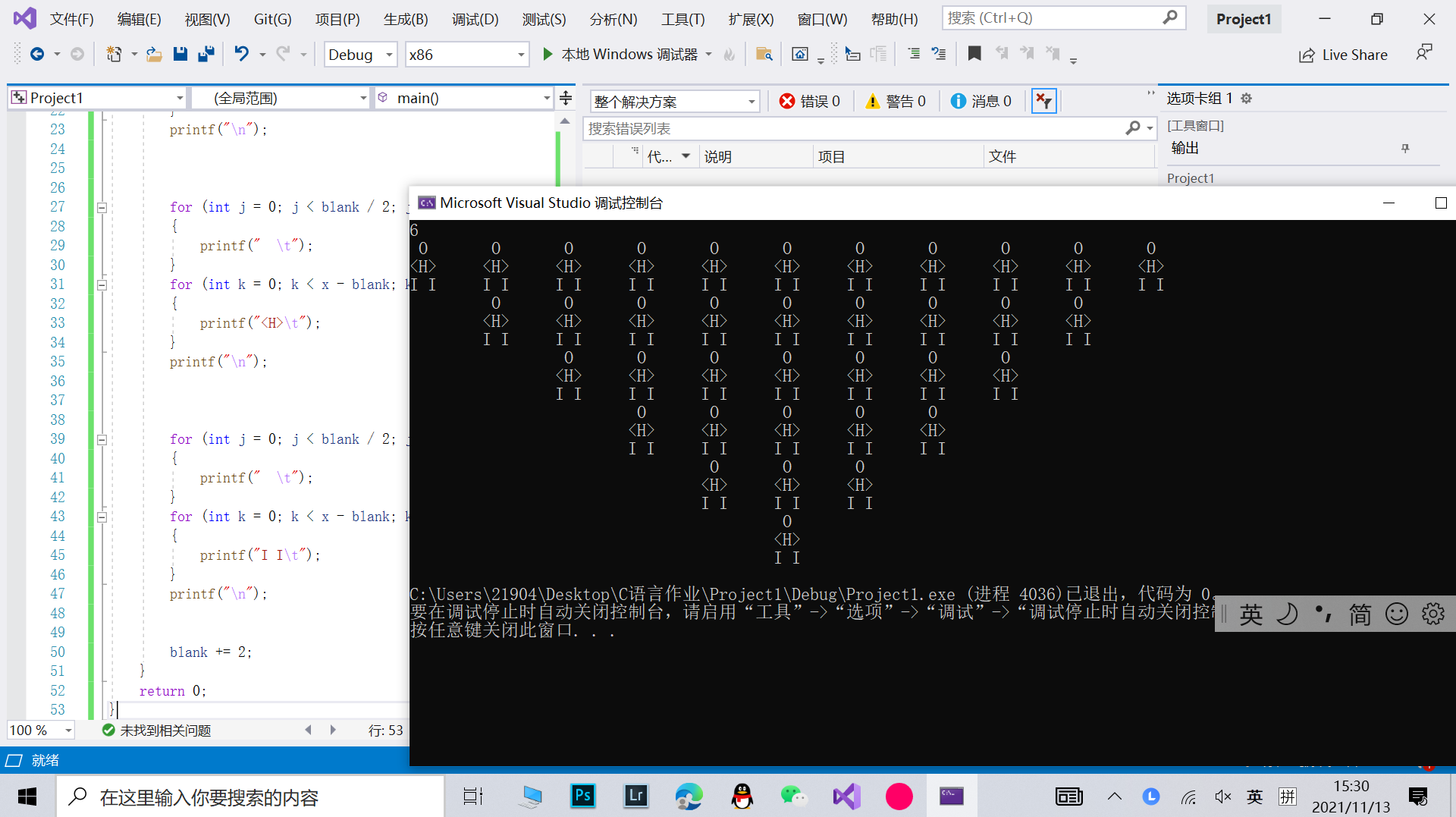Image resolution: width=1456 pixels, height=817 pixels.
Task: Toggle the 警告 0 warnings filter
Action: [x=896, y=101]
